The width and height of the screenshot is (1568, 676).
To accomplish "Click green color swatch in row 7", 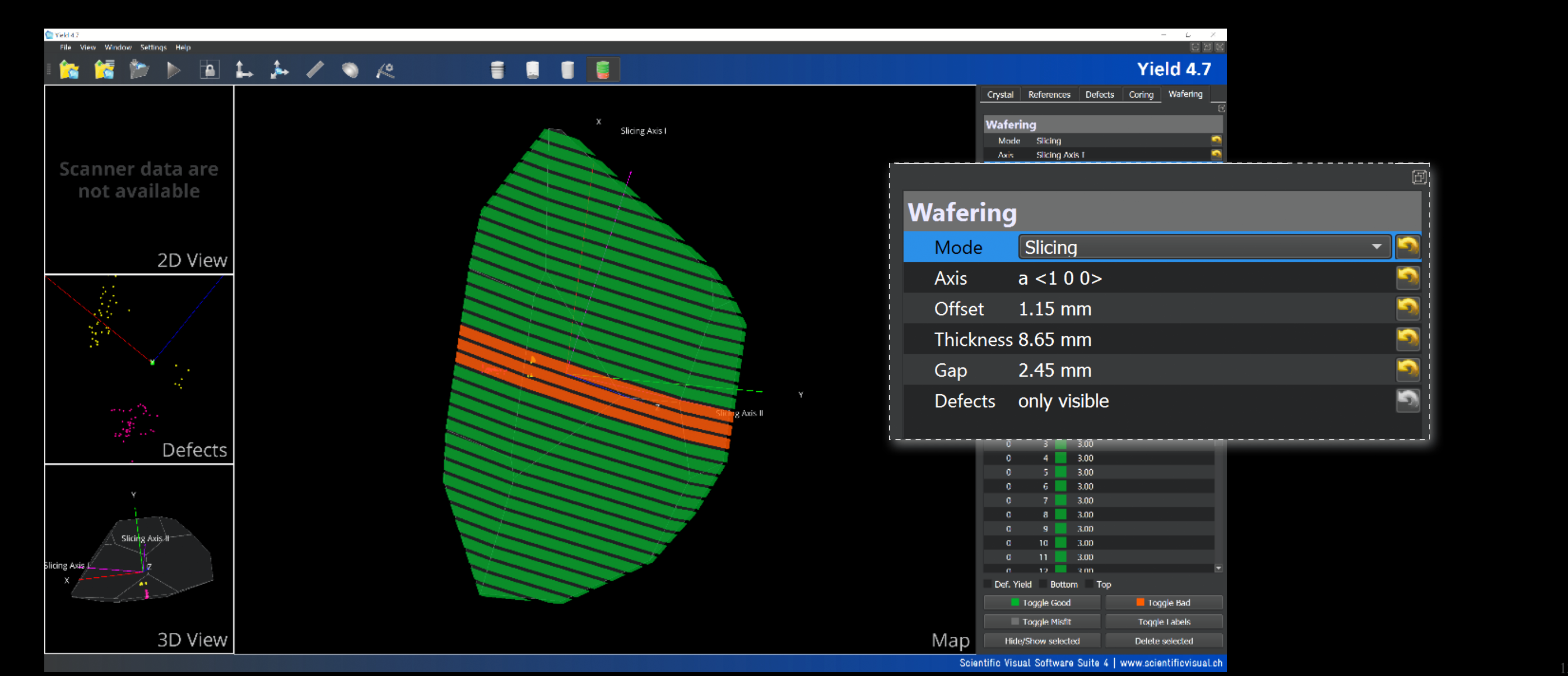I will tap(1061, 501).
